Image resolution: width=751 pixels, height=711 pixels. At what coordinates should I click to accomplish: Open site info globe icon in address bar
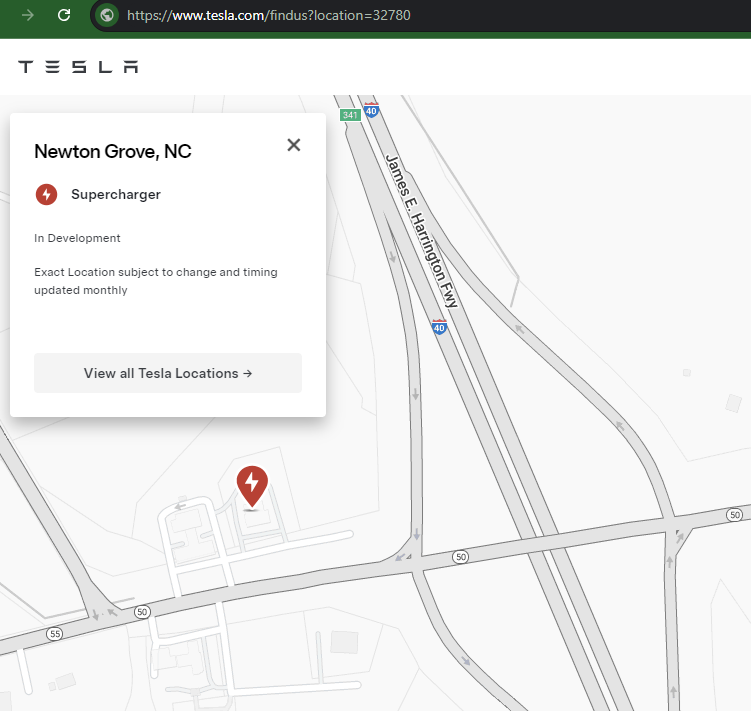[107, 15]
